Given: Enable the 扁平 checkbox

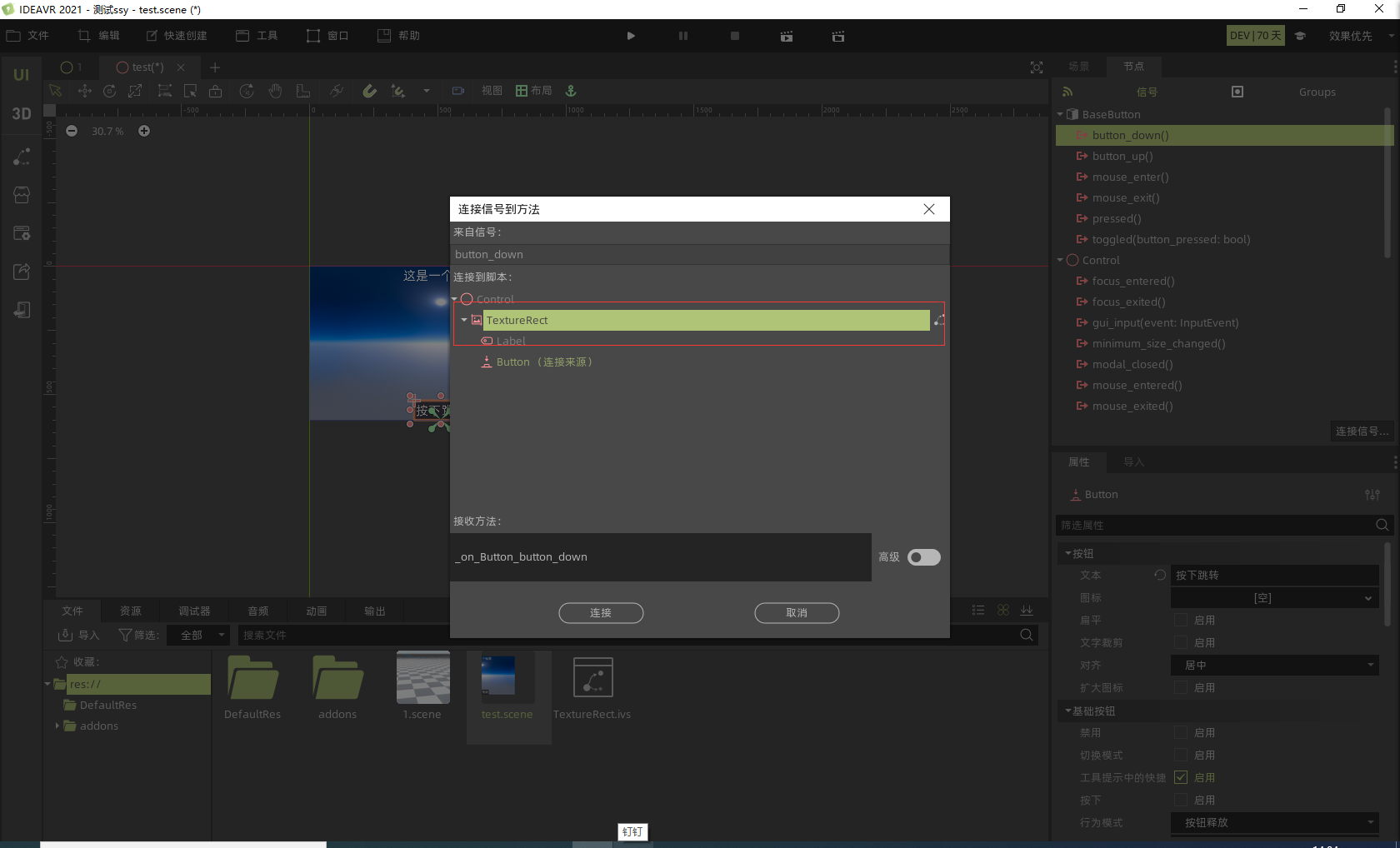Looking at the screenshot, I should coord(1181,620).
